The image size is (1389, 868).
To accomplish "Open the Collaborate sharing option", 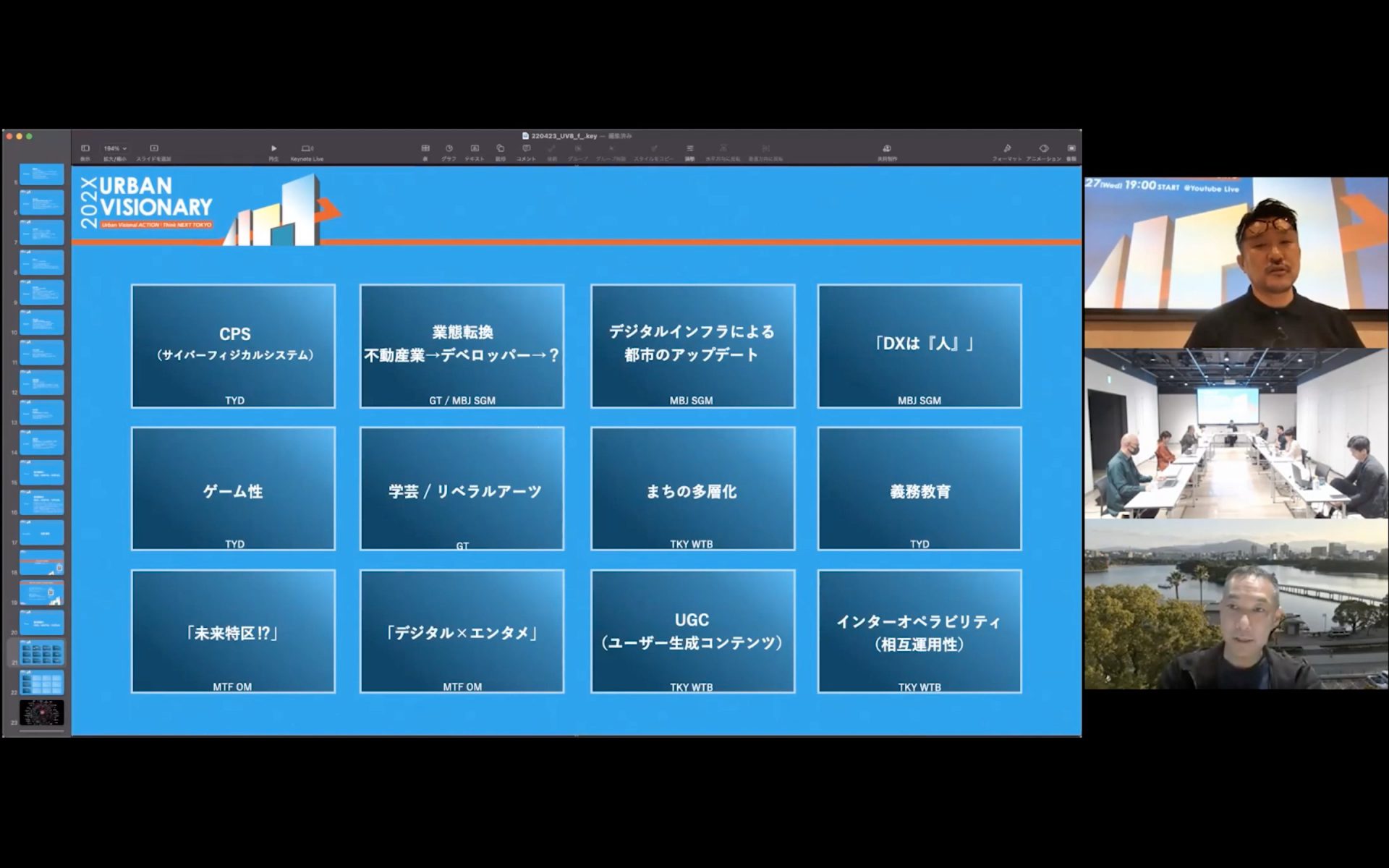I will [x=887, y=150].
